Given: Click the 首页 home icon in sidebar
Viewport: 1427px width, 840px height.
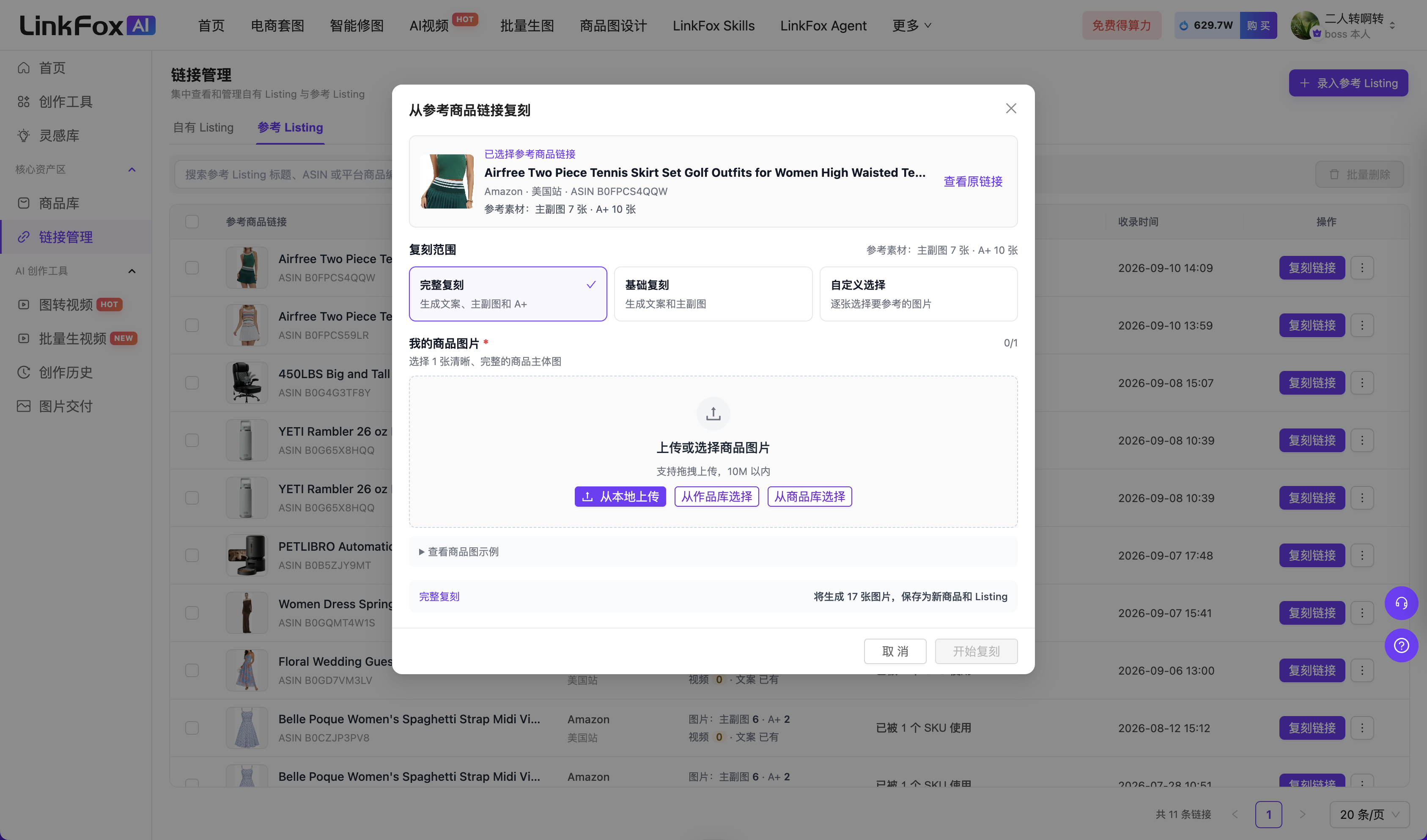Looking at the screenshot, I should [23, 68].
